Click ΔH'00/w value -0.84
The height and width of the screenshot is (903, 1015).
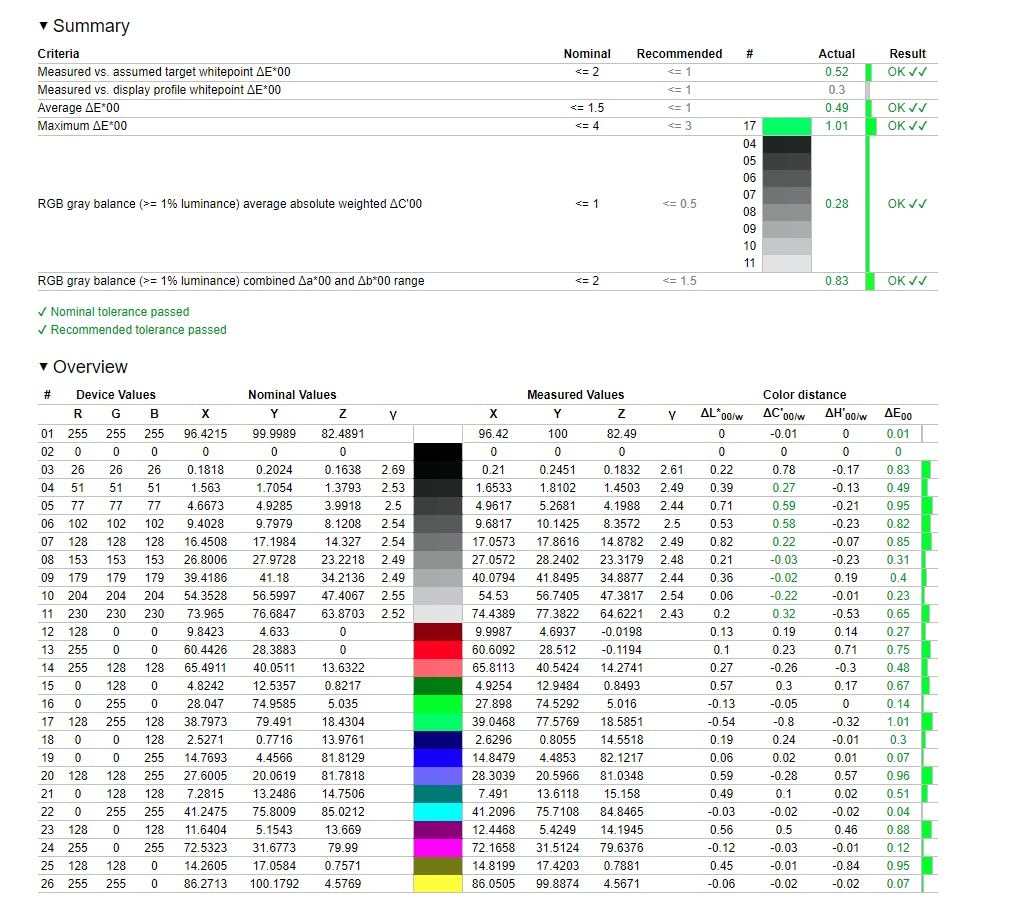click(x=845, y=866)
